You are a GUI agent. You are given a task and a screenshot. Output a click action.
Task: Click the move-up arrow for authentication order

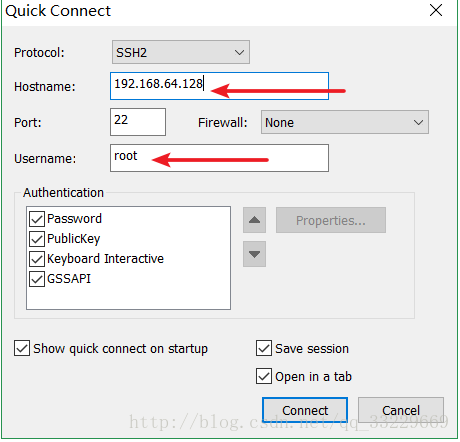pyautogui.click(x=254, y=220)
